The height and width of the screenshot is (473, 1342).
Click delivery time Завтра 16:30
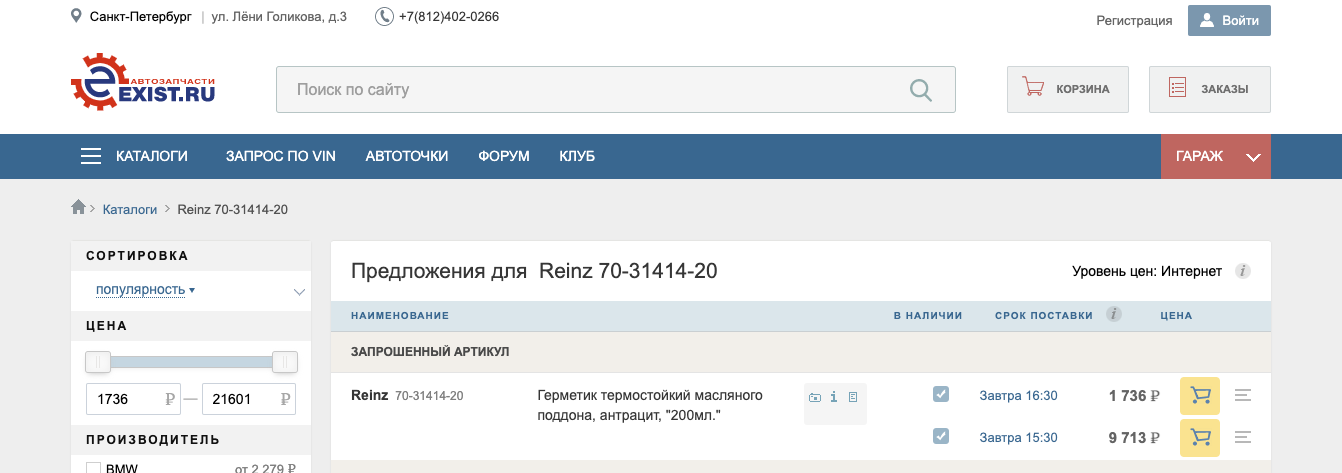pyautogui.click(x=1018, y=396)
